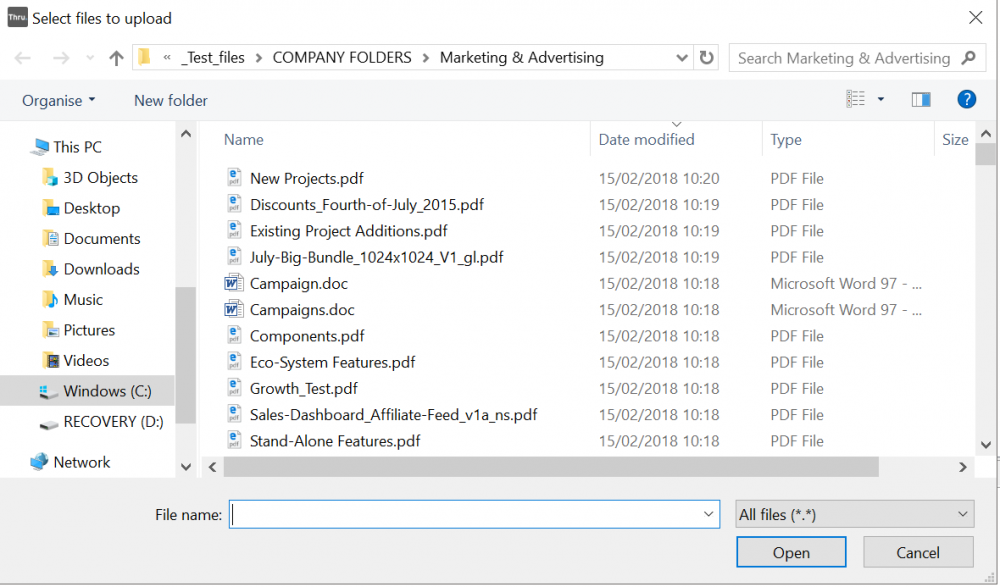Click the Up one level arrow
Screen dimensions: 1000x587
click(116, 58)
